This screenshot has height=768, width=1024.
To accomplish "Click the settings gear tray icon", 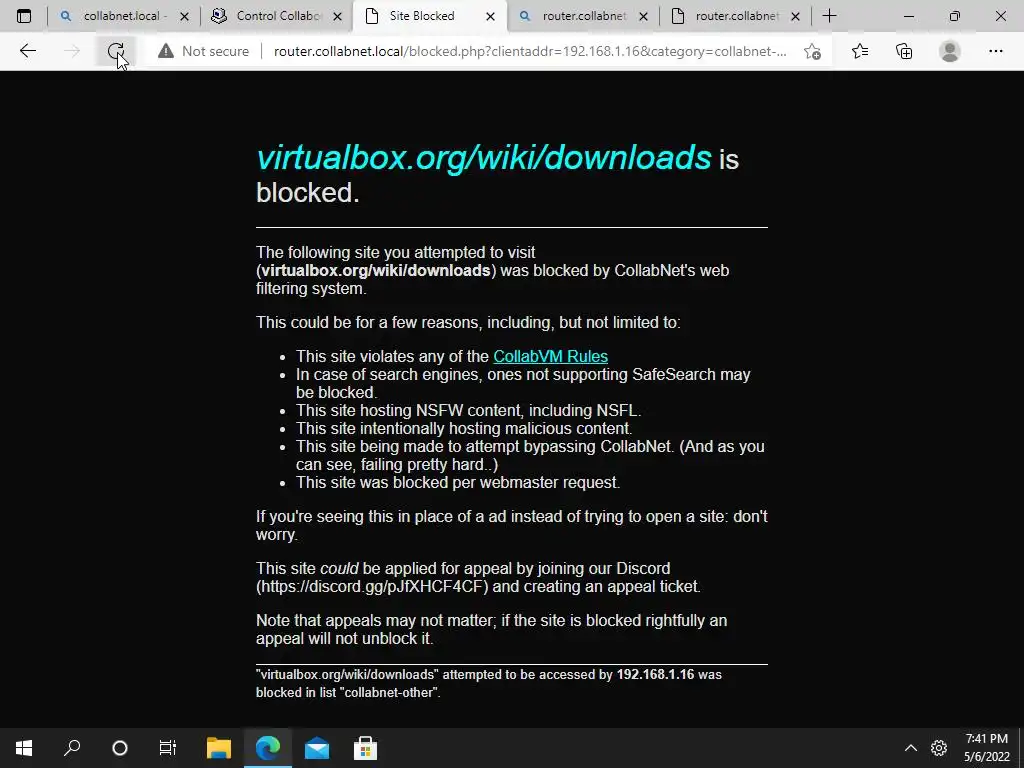I will [x=939, y=748].
